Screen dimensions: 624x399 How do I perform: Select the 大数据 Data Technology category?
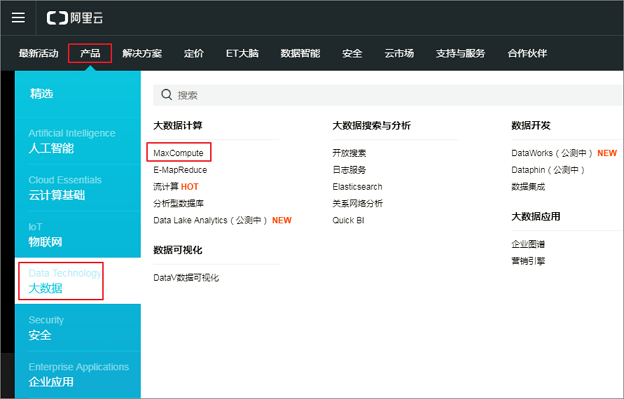click(x=78, y=281)
